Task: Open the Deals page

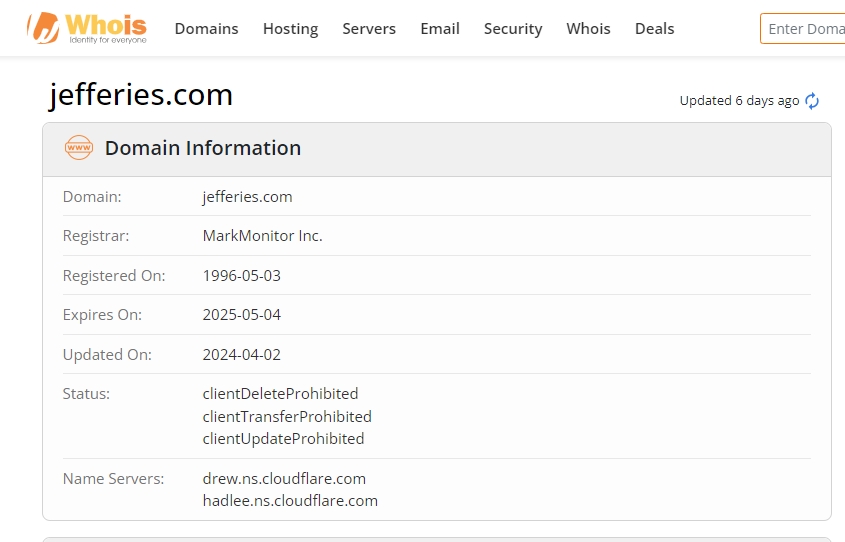Action: [654, 29]
